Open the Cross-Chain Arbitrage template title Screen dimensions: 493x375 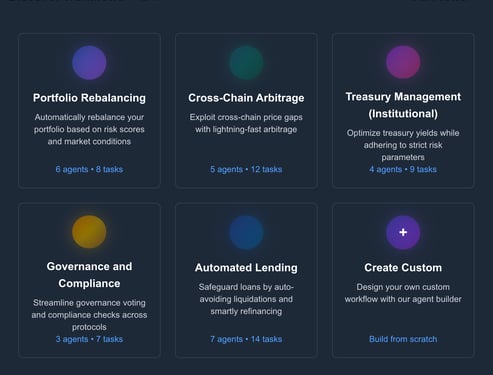[246, 98]
